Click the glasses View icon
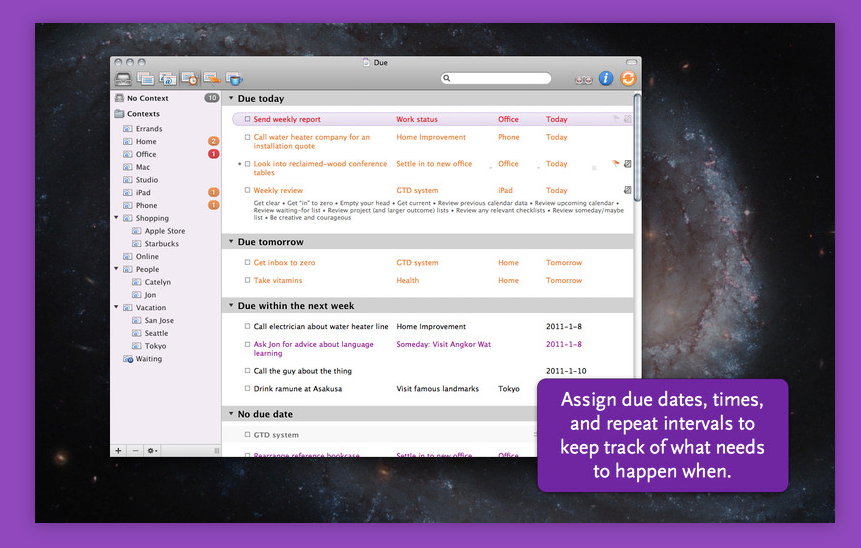The height and width of the screenshot is (548, 861). click(x=584, y=78)
